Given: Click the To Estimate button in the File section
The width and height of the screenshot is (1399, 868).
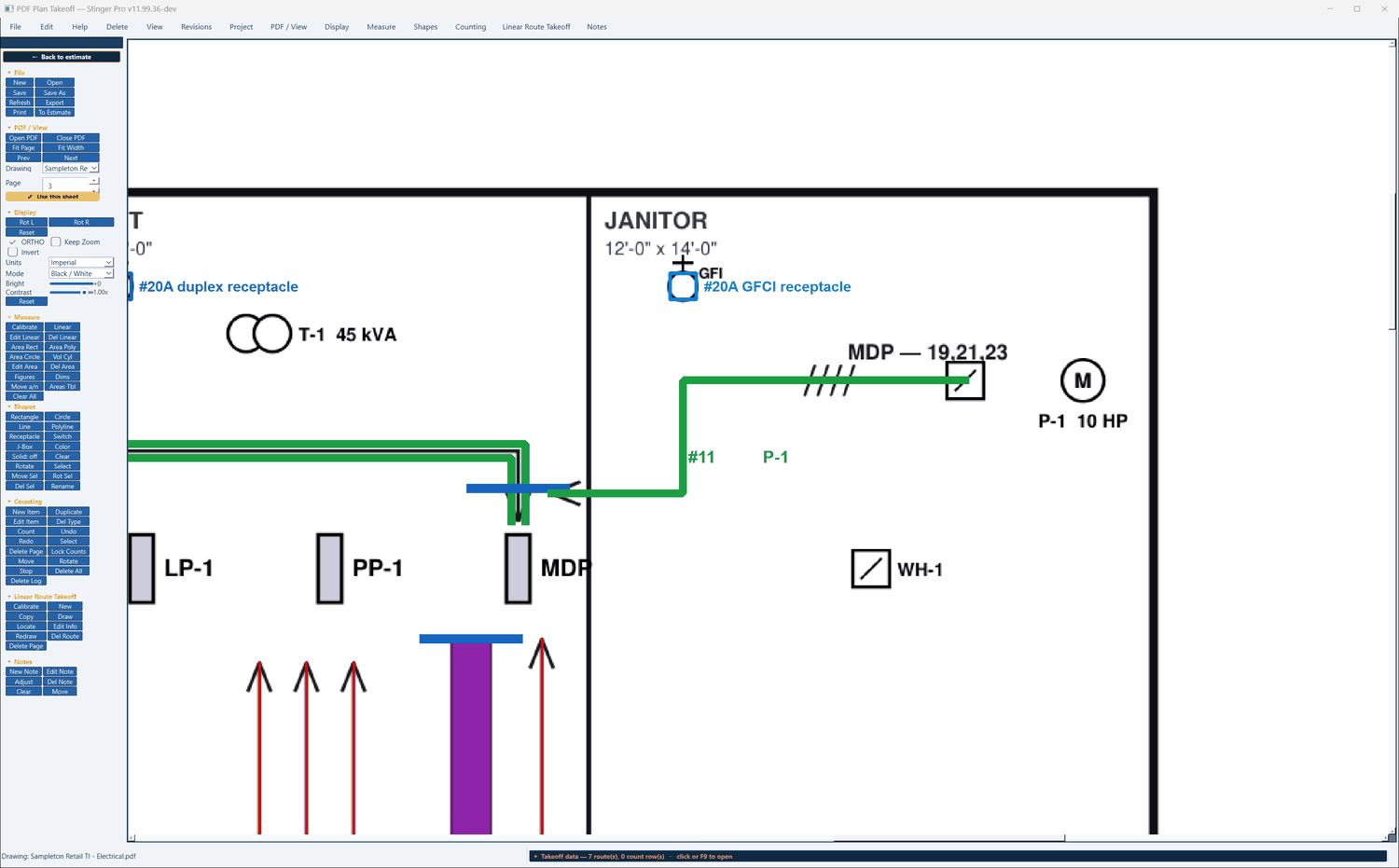Looking at the screenshot, I should pos(55,112).
